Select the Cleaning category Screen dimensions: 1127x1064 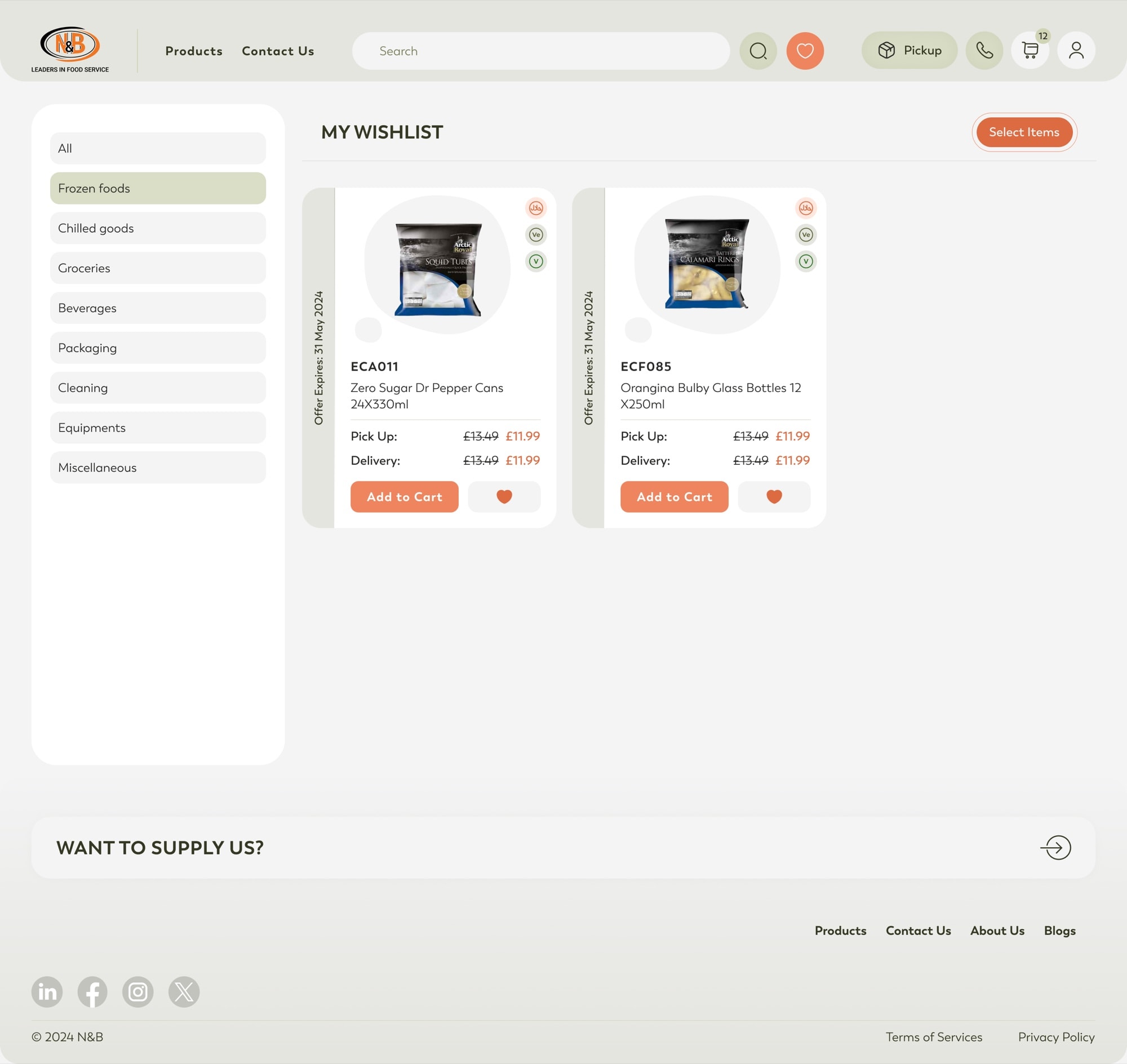pos(158,388)
